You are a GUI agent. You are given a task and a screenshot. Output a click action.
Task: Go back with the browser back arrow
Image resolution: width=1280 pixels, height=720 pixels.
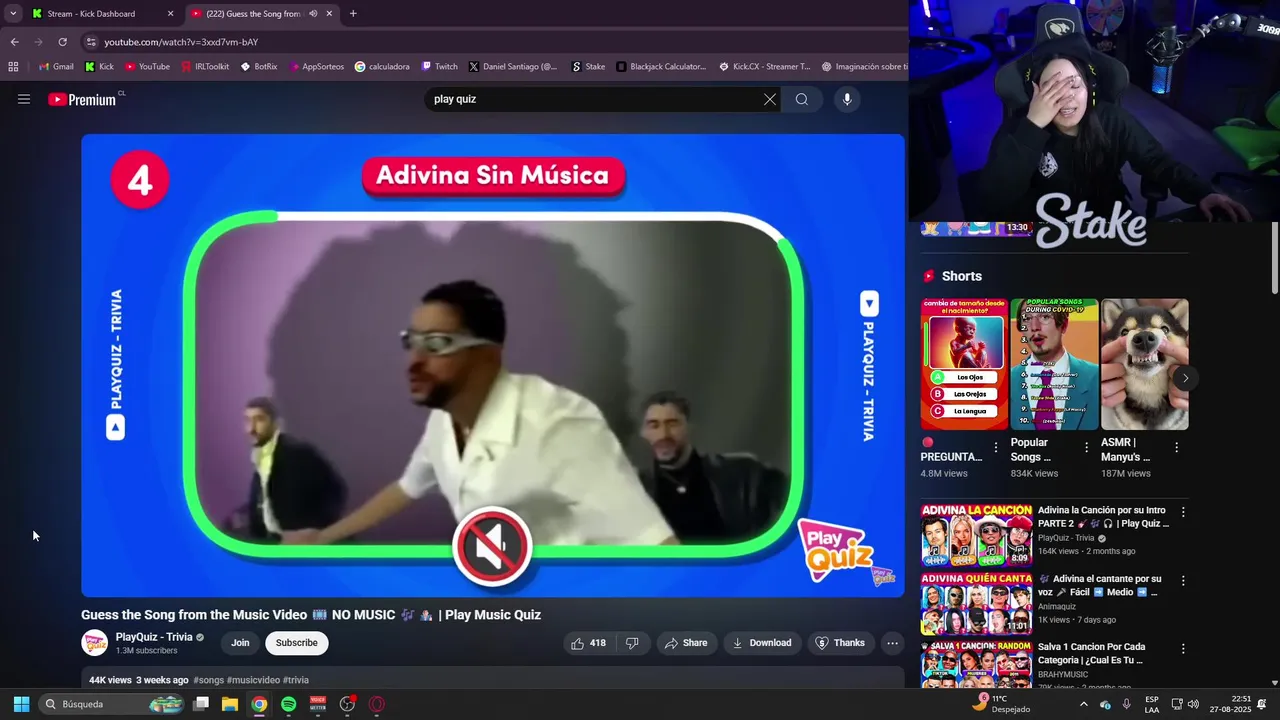tap(14, 42)
